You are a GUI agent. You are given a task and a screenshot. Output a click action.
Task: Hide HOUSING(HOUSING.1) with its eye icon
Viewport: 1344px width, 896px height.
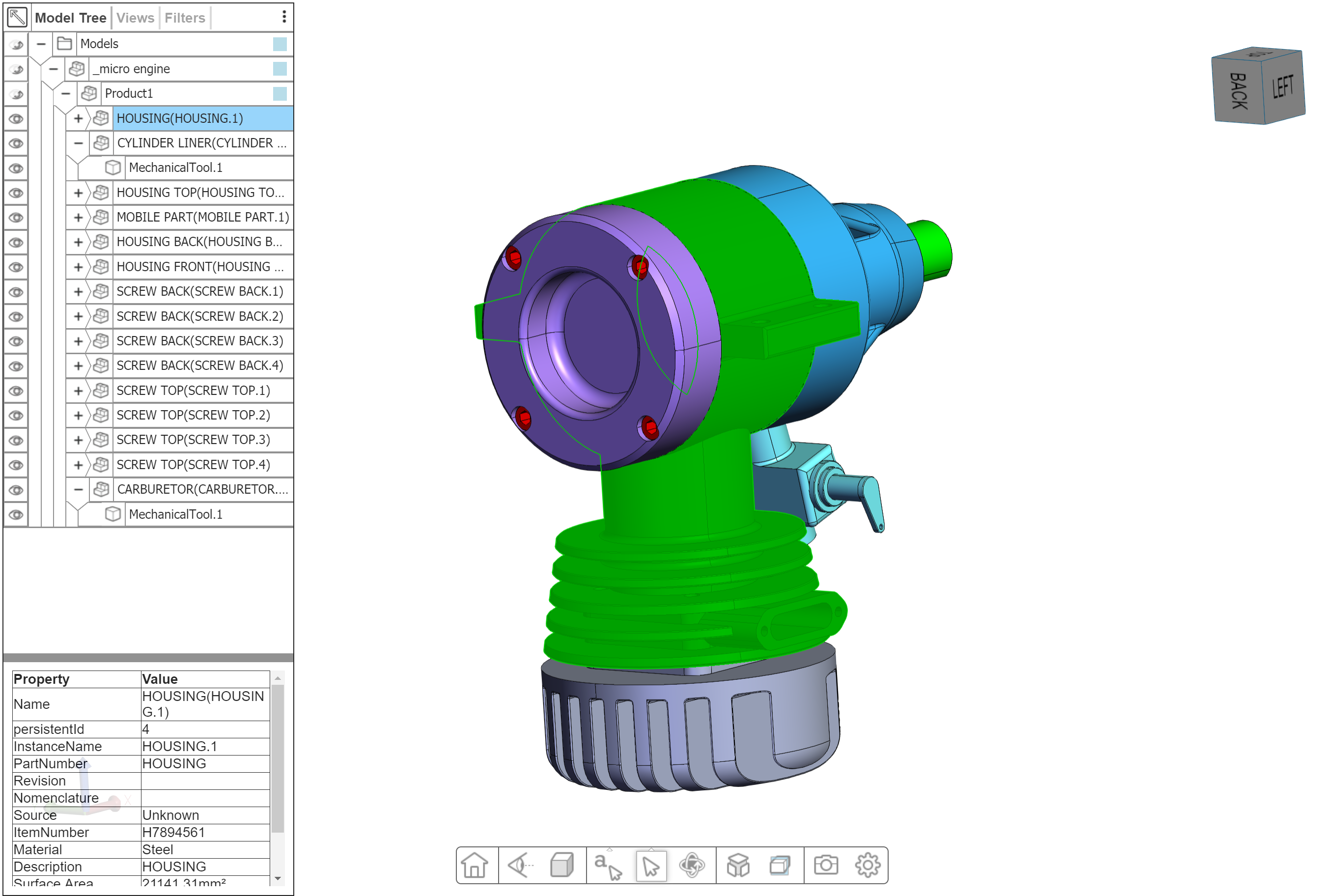point(16,119)
